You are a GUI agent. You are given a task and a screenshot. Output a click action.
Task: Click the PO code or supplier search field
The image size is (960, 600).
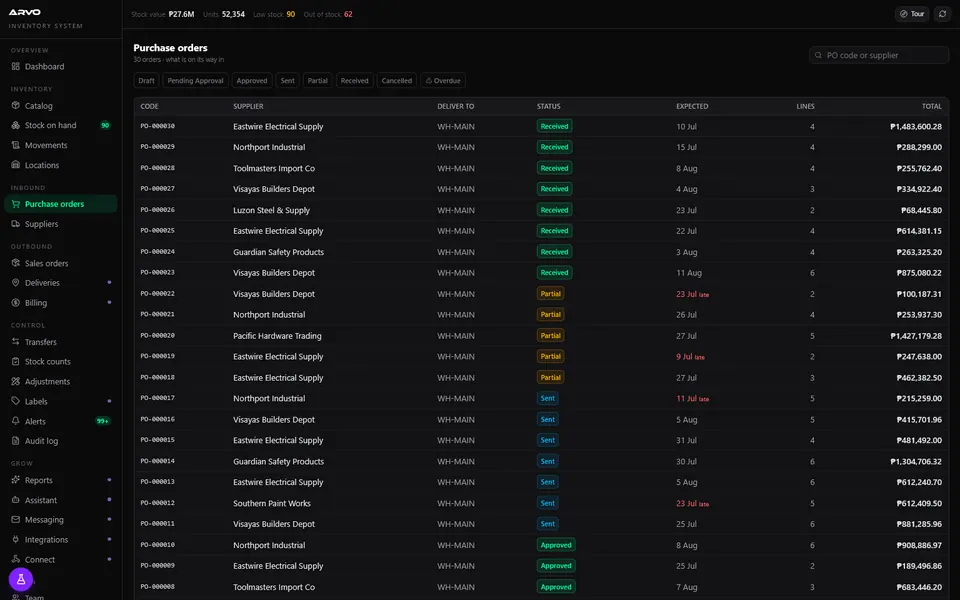point(879,55)
